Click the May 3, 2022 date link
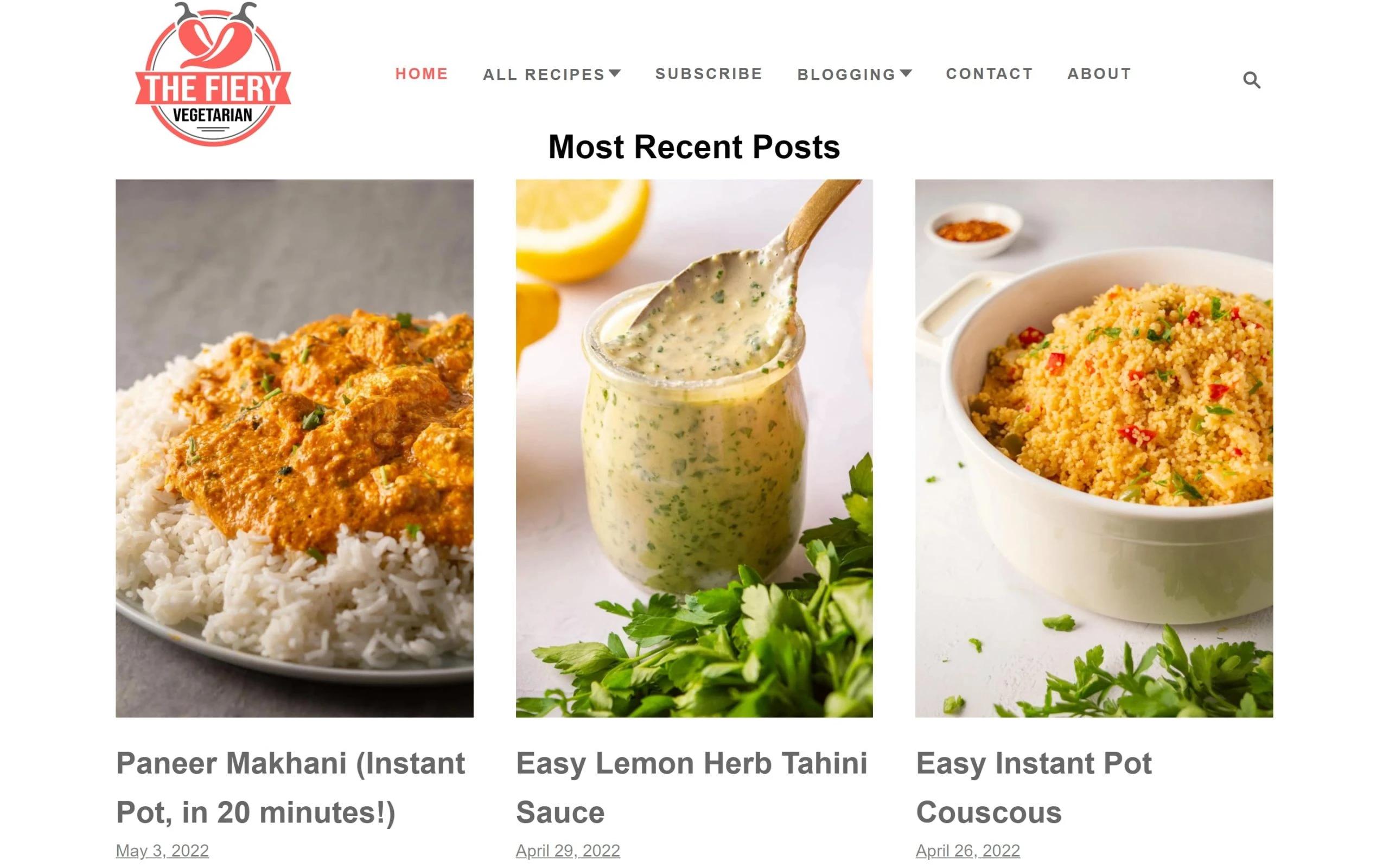This screenshot has width=1389, height=868. point(162,850)
